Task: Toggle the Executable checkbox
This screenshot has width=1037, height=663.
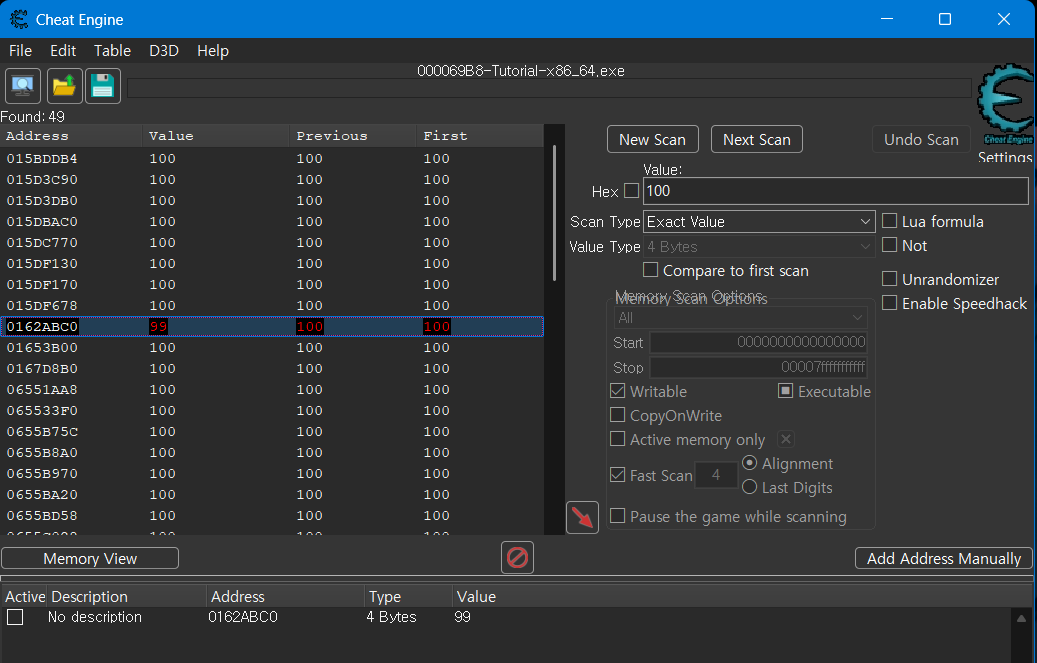Action: (786, 391)
